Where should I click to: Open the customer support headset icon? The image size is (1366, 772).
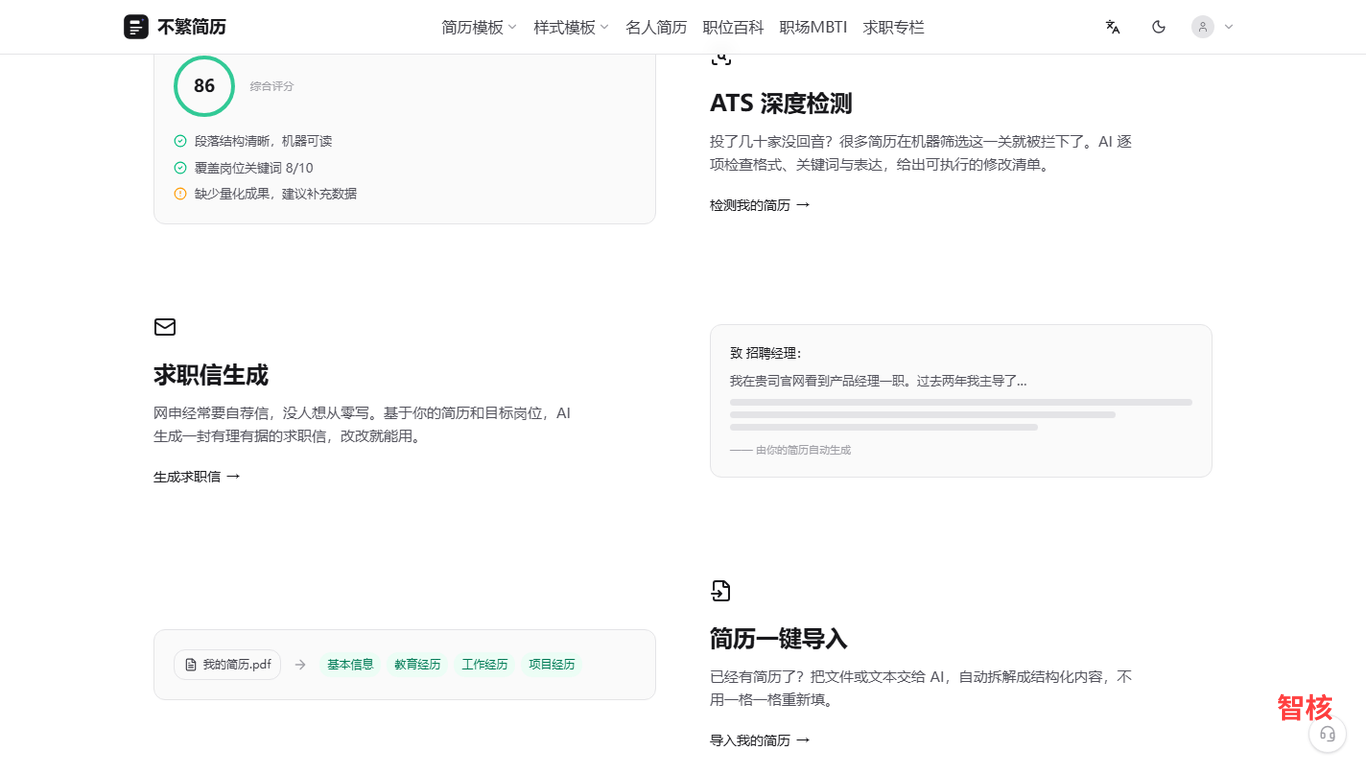[x=1327, y=734]
